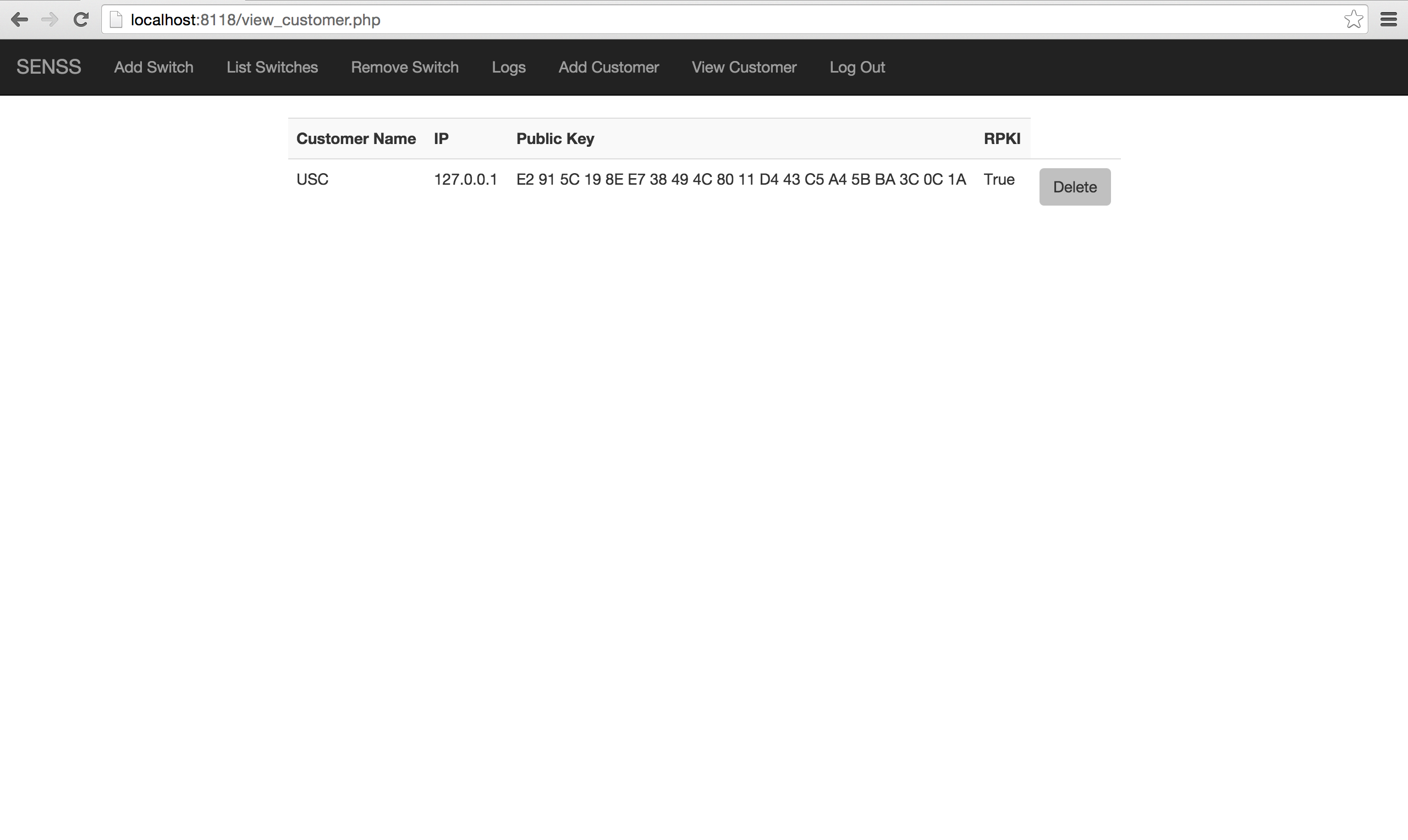Navigate to Remove Switch
This screenshot has width=1408, height=840.
coord(404,67)
